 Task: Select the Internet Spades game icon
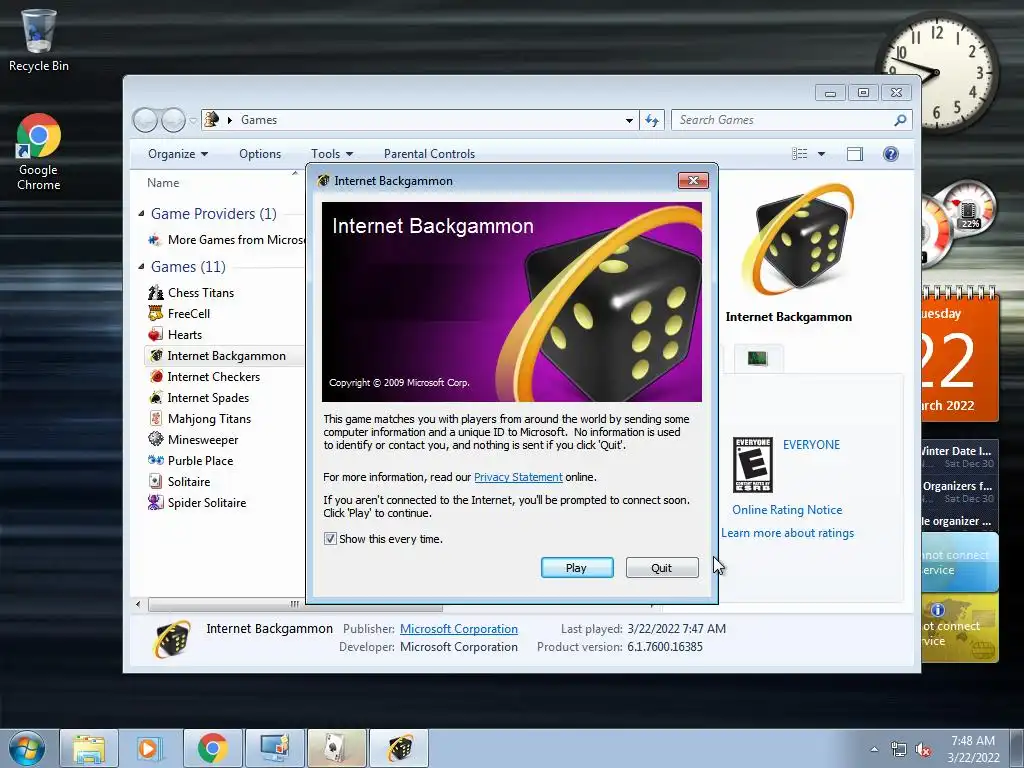156,397
